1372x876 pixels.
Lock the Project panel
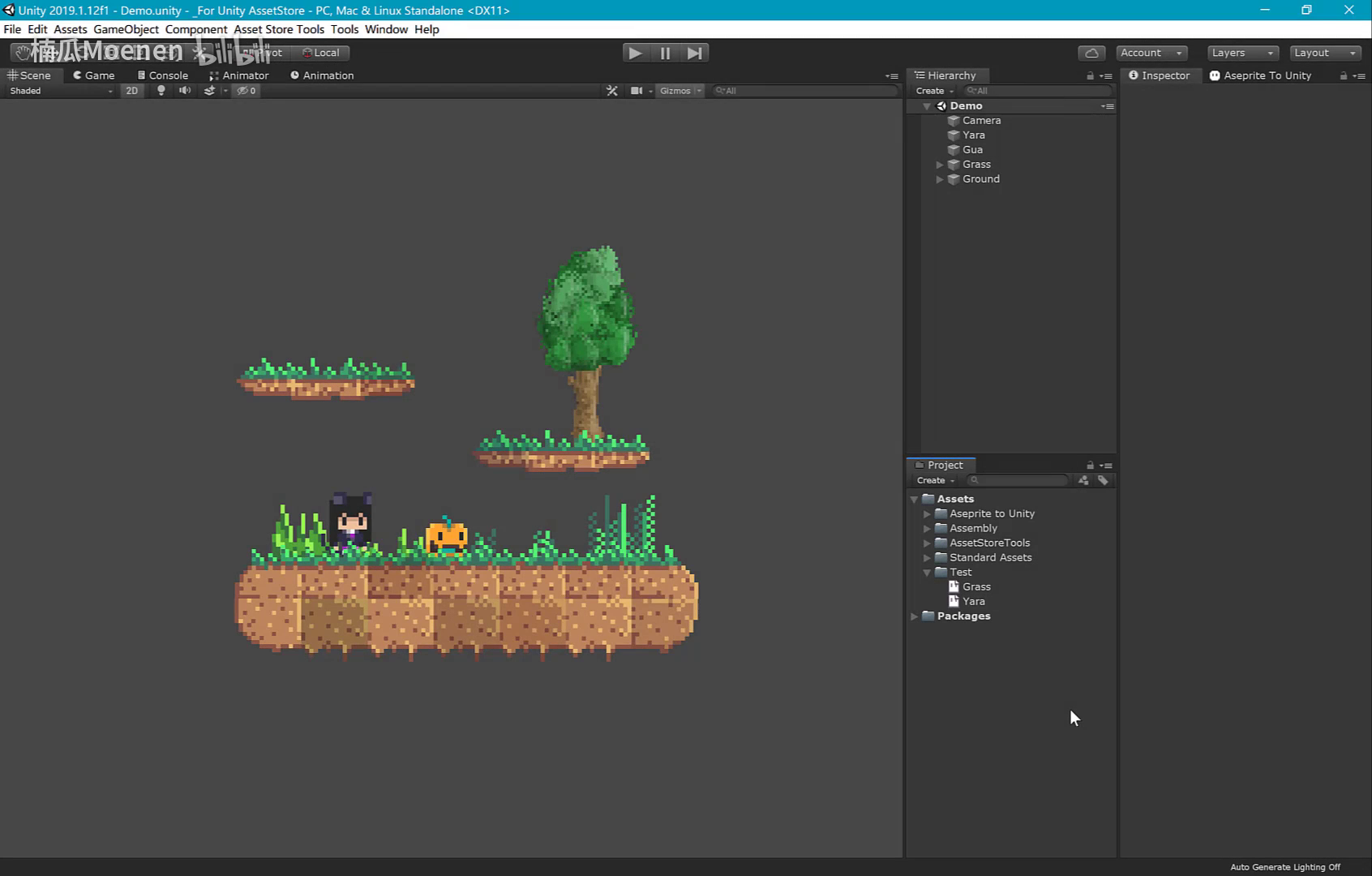(1090, 466)
